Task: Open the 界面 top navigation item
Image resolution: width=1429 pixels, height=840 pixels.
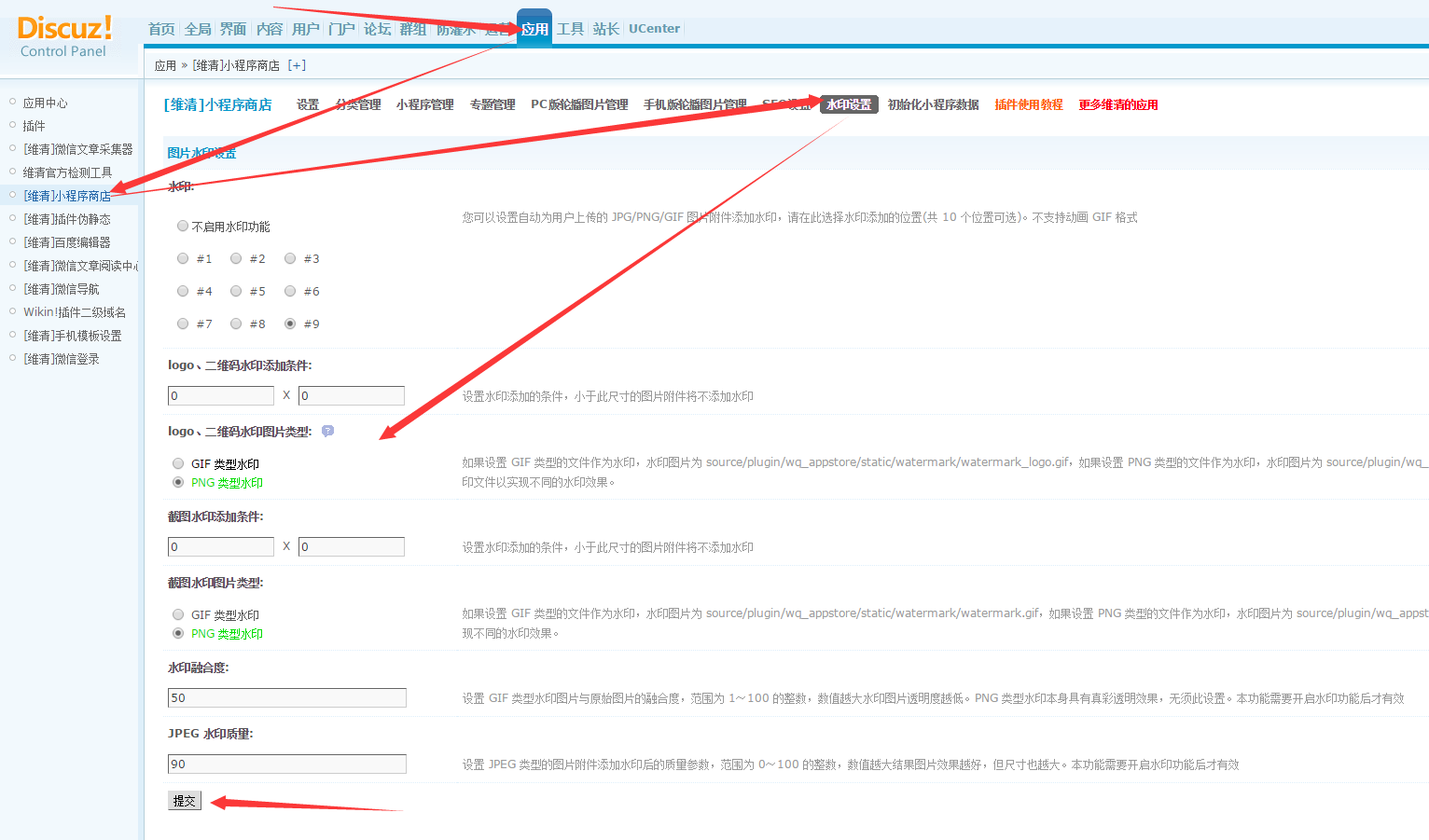Action: 233,29
